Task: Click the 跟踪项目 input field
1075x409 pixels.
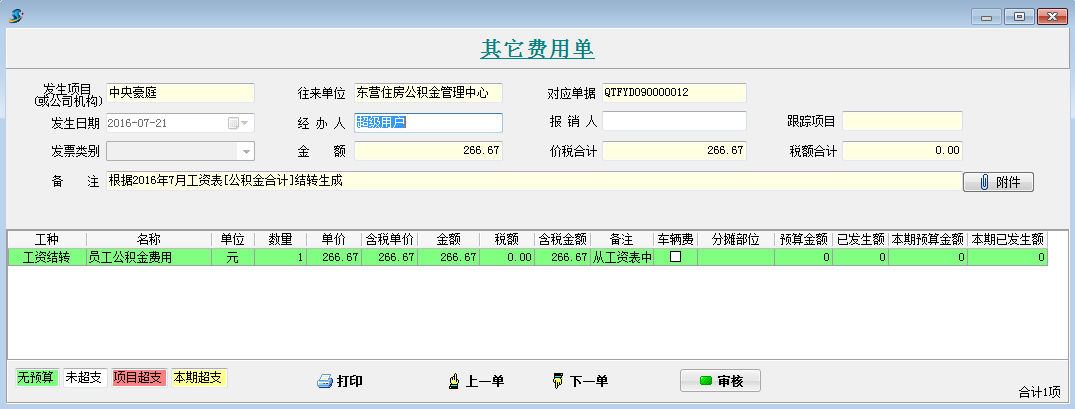Action: tap(902, 121)
